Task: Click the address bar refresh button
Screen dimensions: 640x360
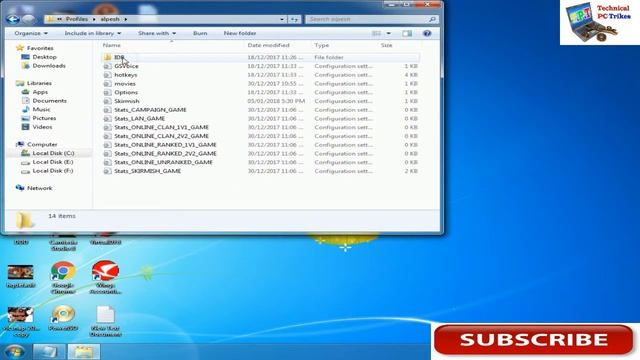Action: 294,19
